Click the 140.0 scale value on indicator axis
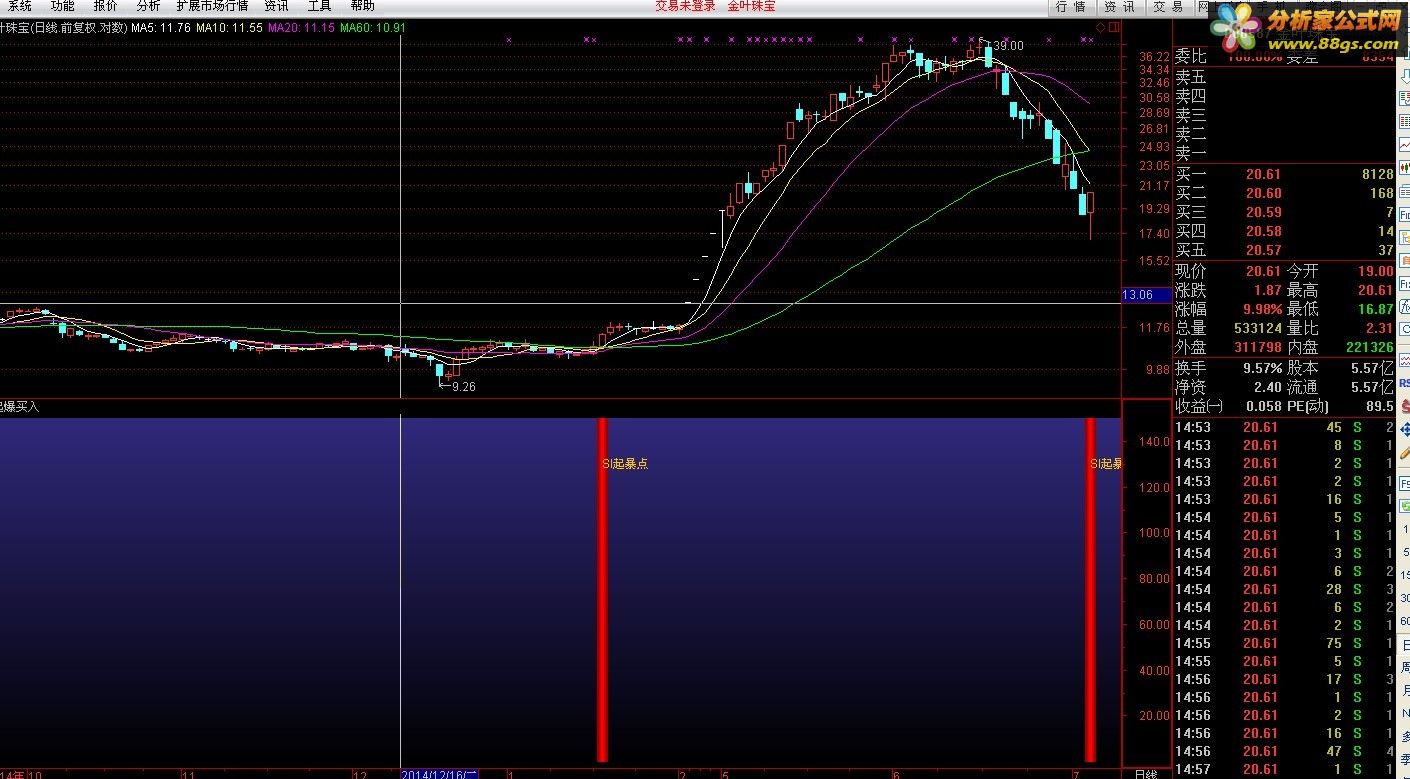The image size is (1410, 779). (1154, 441)
